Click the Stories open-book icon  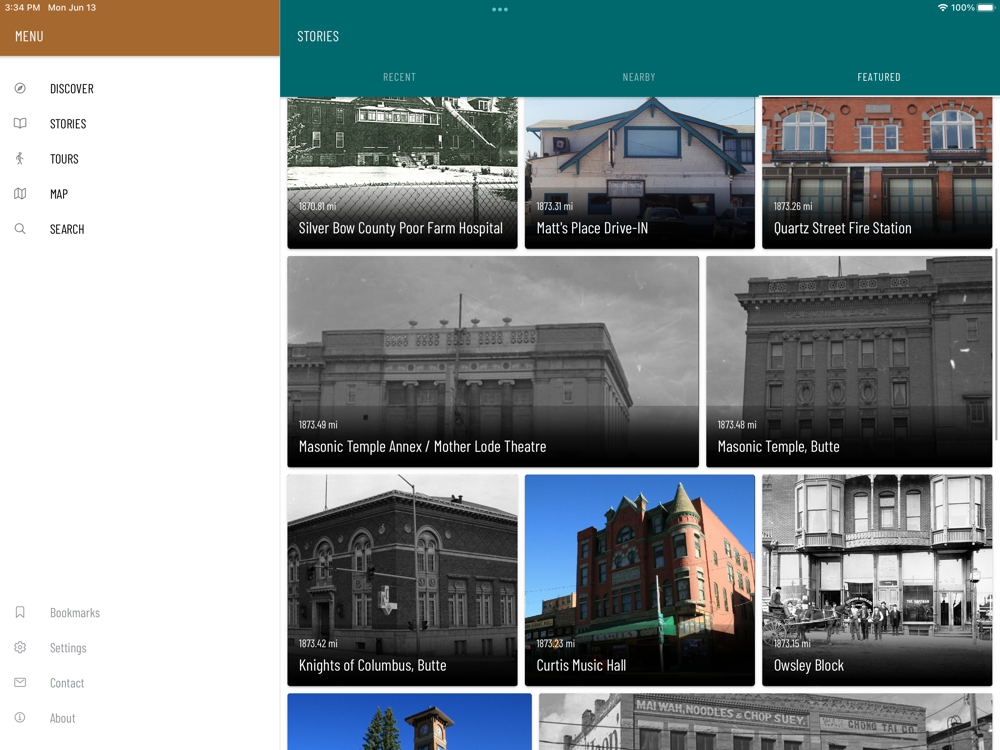click(x=20, y=123)
